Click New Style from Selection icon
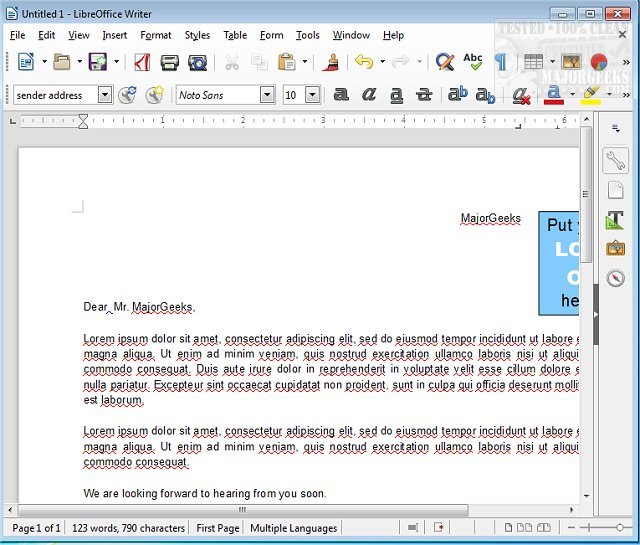This screenshot has width=640, height=545. click(x=154, y=95)
